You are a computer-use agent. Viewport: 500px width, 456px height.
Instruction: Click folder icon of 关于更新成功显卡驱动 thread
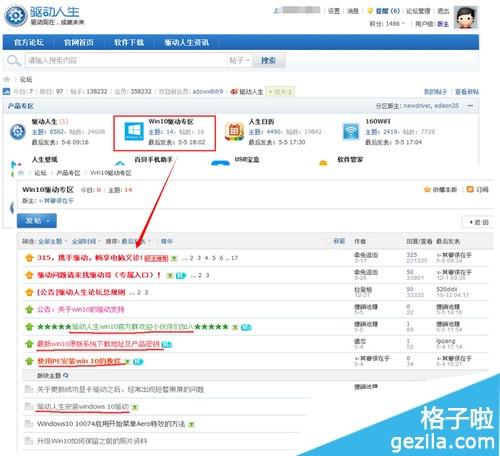[x=29, y=389]
